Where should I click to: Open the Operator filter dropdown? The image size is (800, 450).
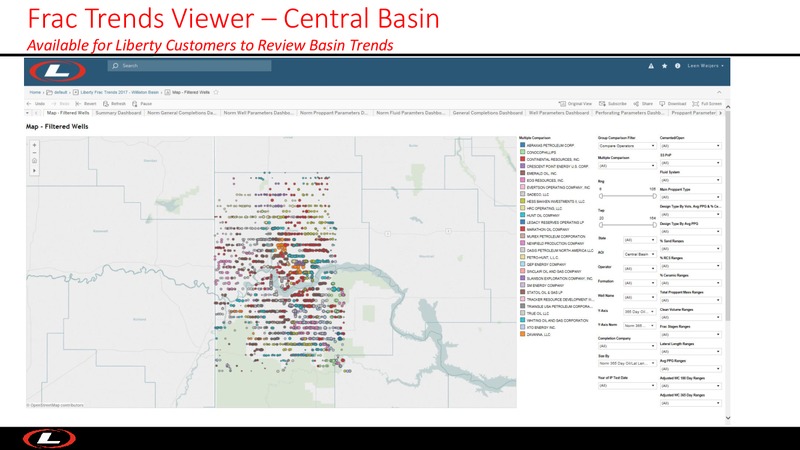click(640, 268)
